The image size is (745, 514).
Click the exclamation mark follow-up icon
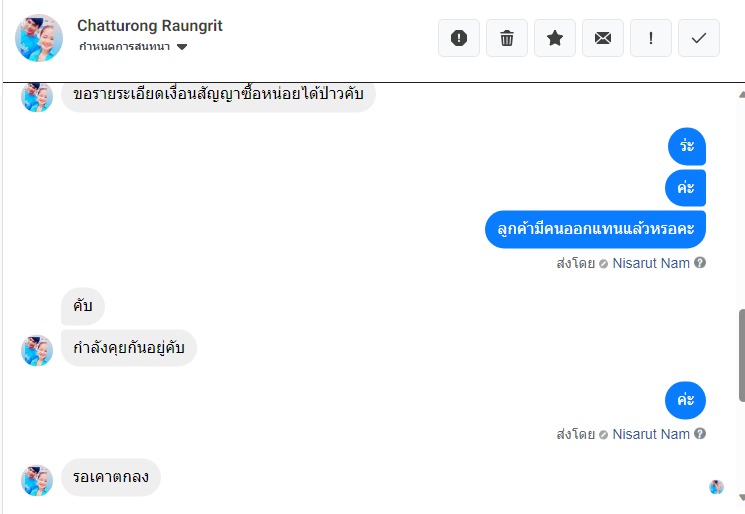(651, 38)
